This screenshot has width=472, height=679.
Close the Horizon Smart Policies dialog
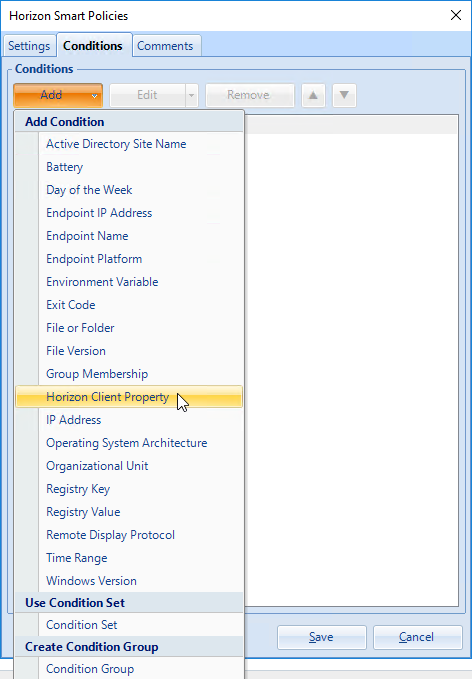pos(456,16)
